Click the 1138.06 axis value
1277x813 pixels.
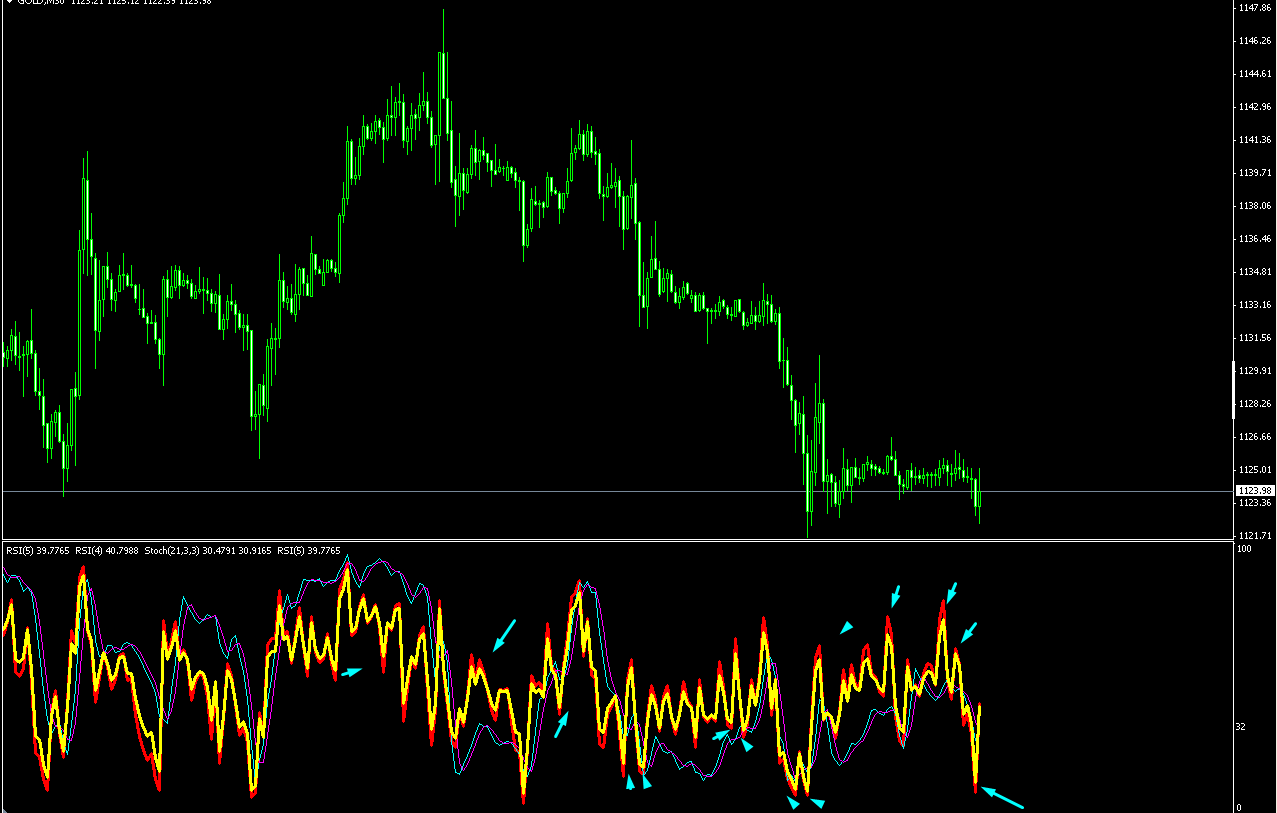(x=1255, y=206)
